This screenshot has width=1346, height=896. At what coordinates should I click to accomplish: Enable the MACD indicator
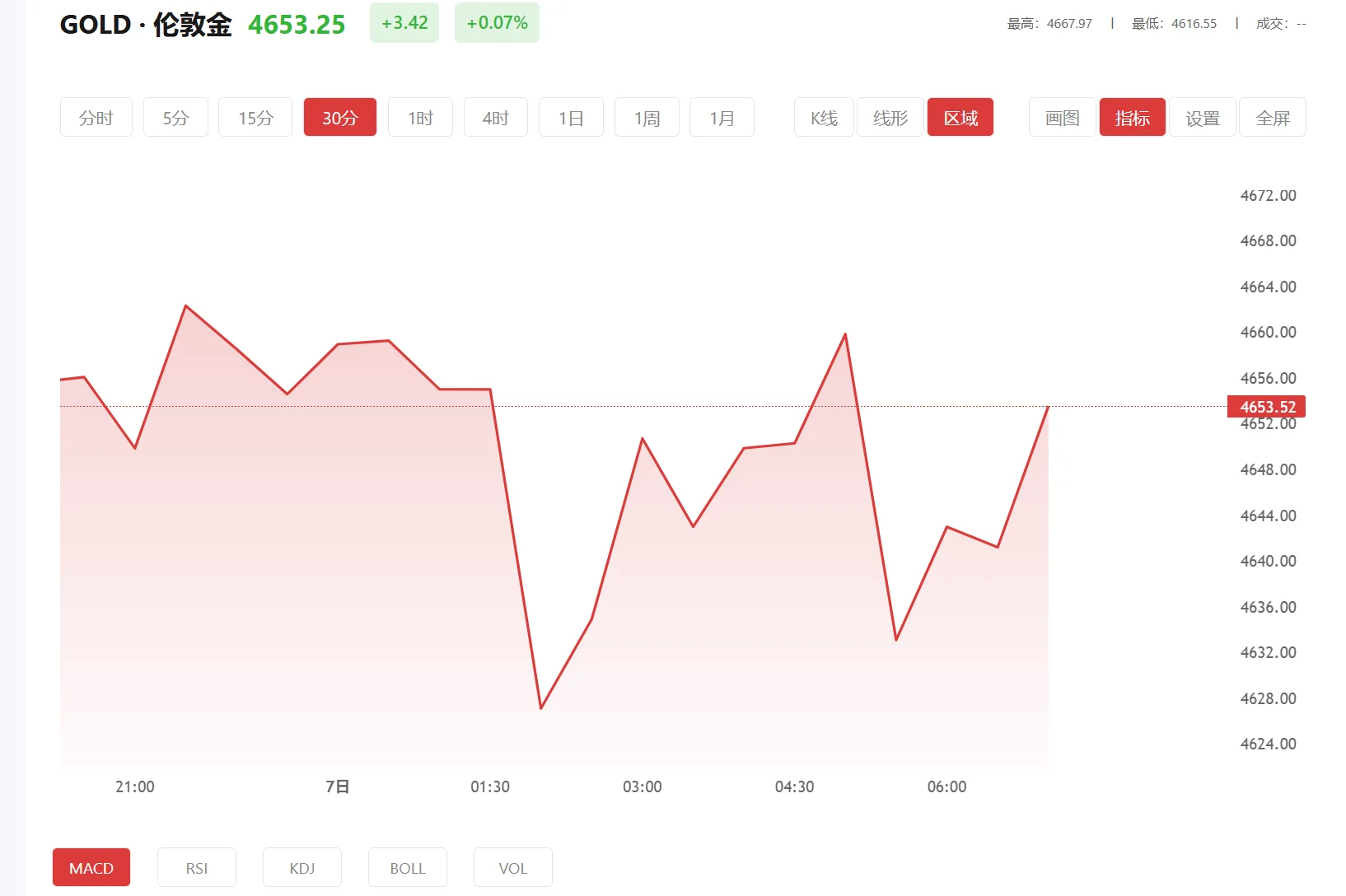click(91, 867)
